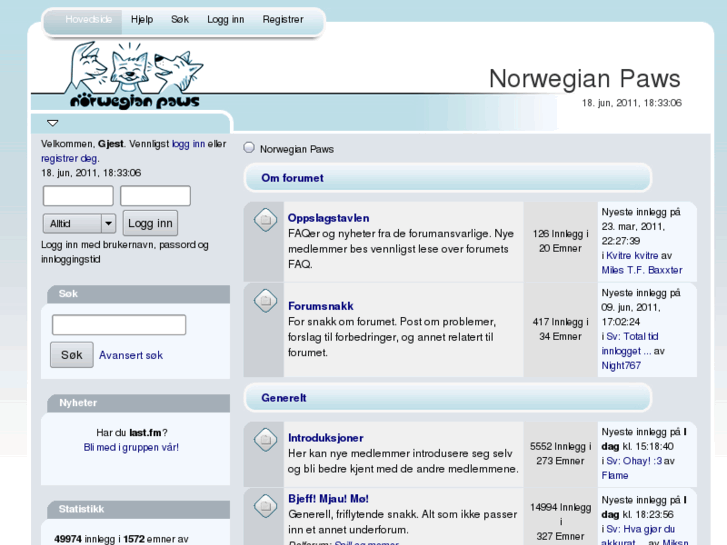This screenshot has width=727, height=545.
Task: Focus the sidebar search text field
Action: (x=119, y=325)
